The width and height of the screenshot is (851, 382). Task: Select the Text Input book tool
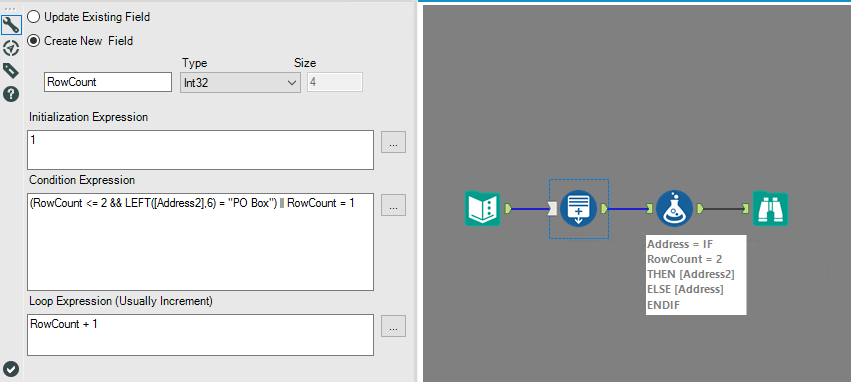[482, 208]
